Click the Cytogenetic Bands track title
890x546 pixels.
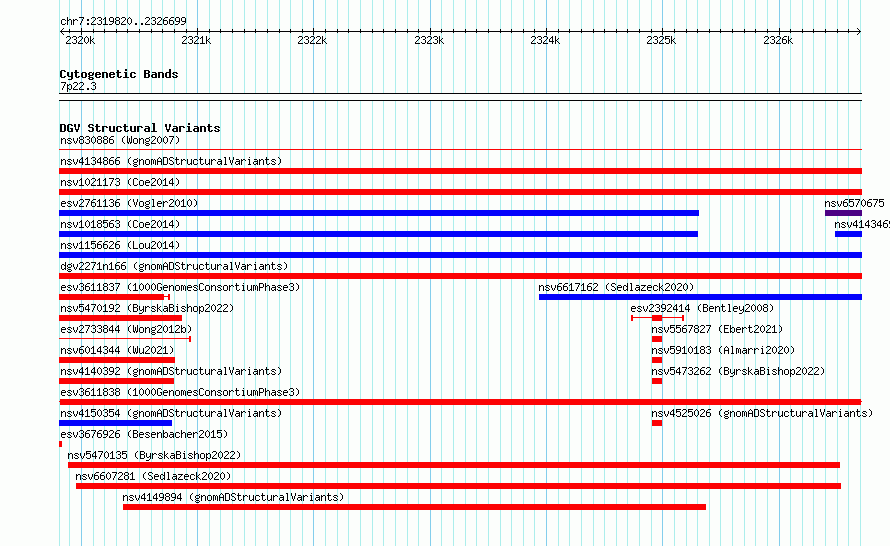pos(119,74)
